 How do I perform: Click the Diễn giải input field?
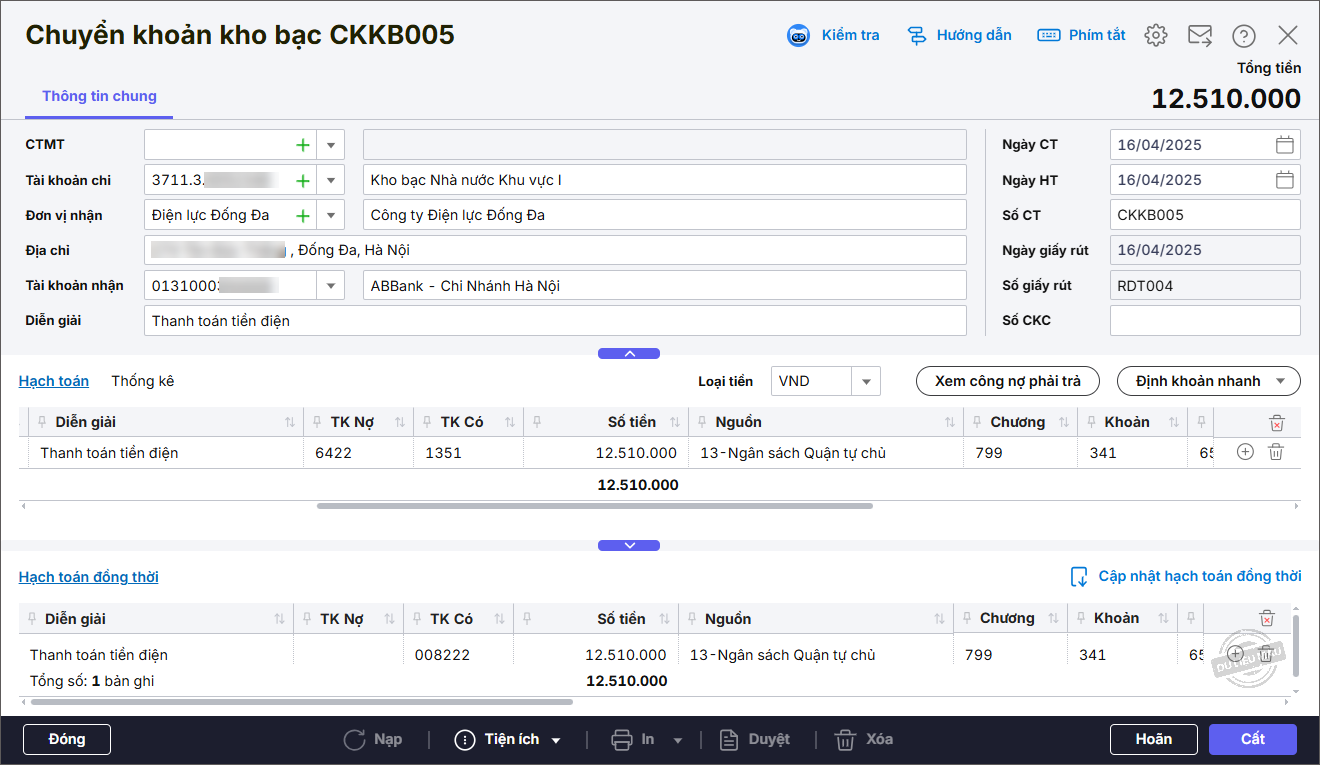click(555, 321)
